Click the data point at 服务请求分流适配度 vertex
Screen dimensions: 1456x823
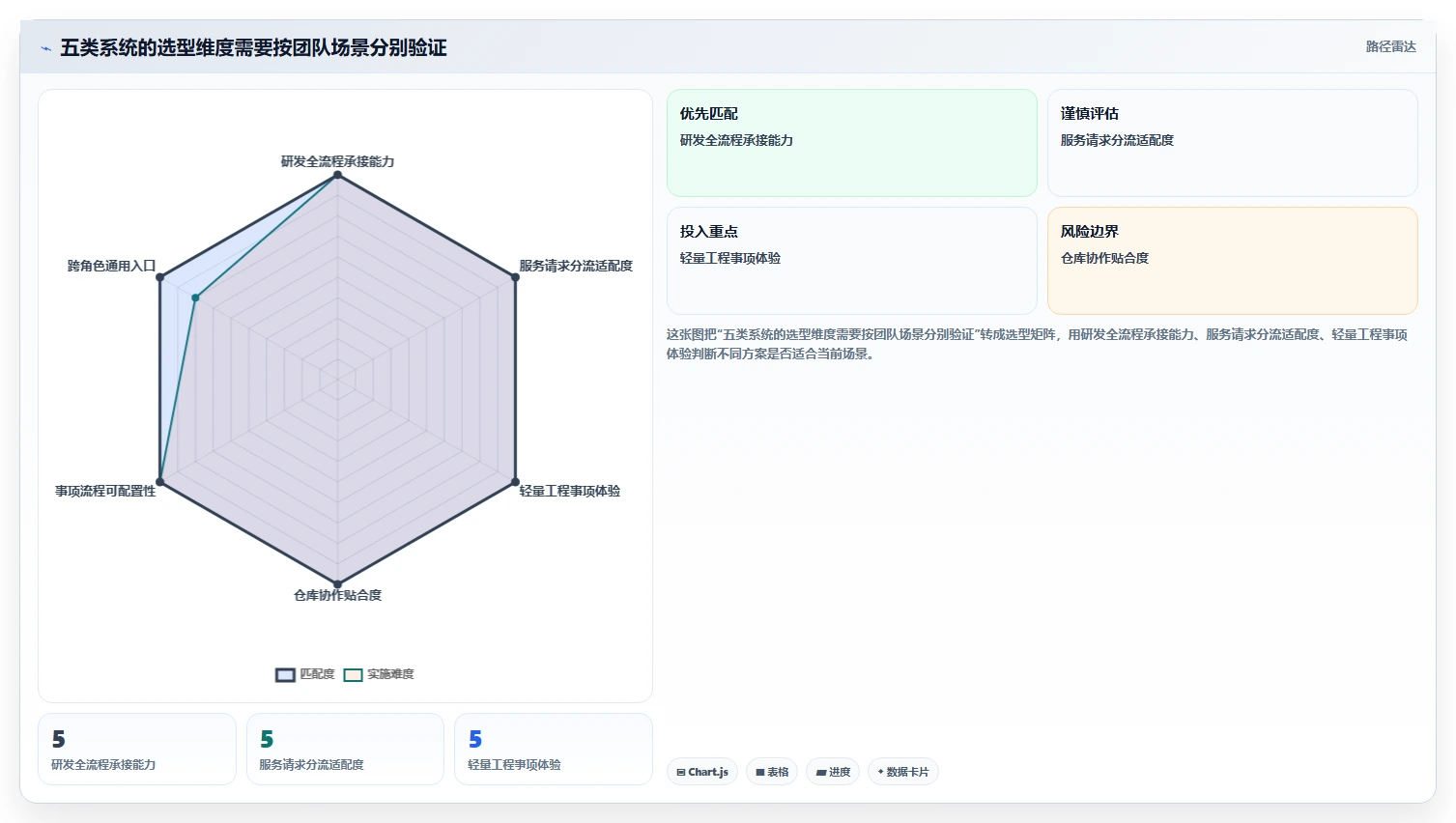[x=515, y=277]
